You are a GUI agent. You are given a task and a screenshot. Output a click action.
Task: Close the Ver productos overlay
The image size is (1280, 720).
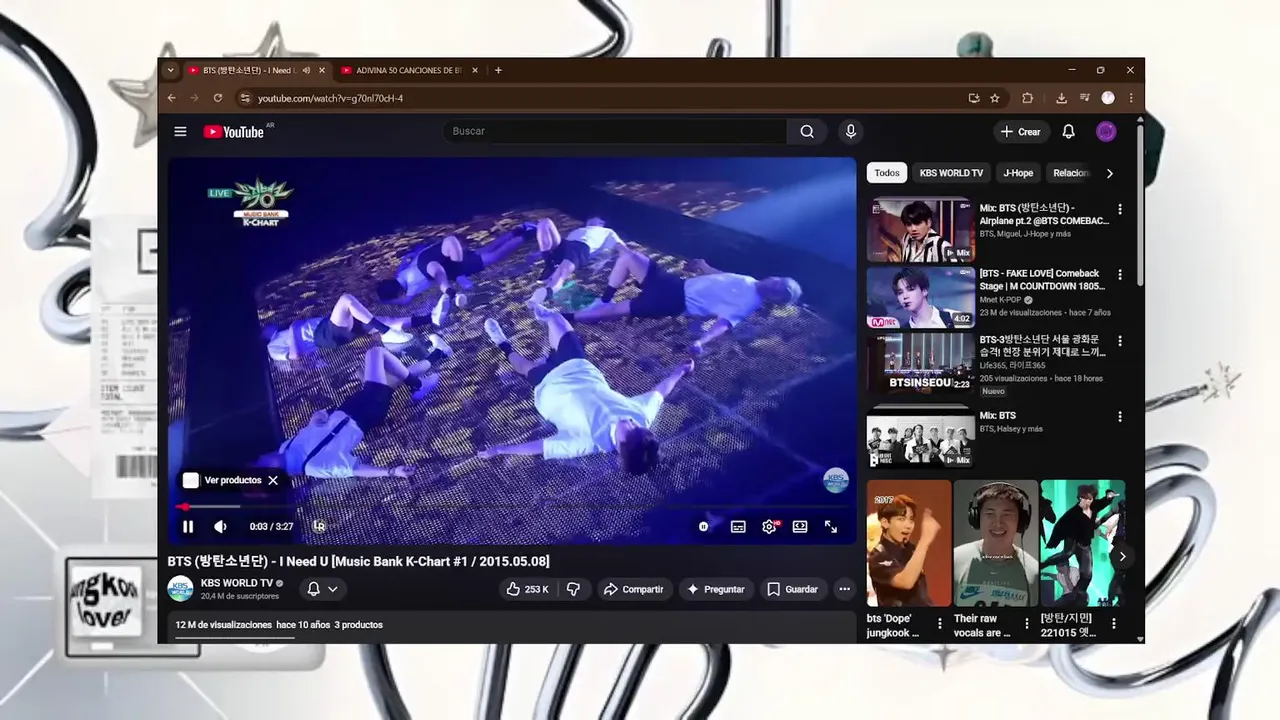point(273,480)
